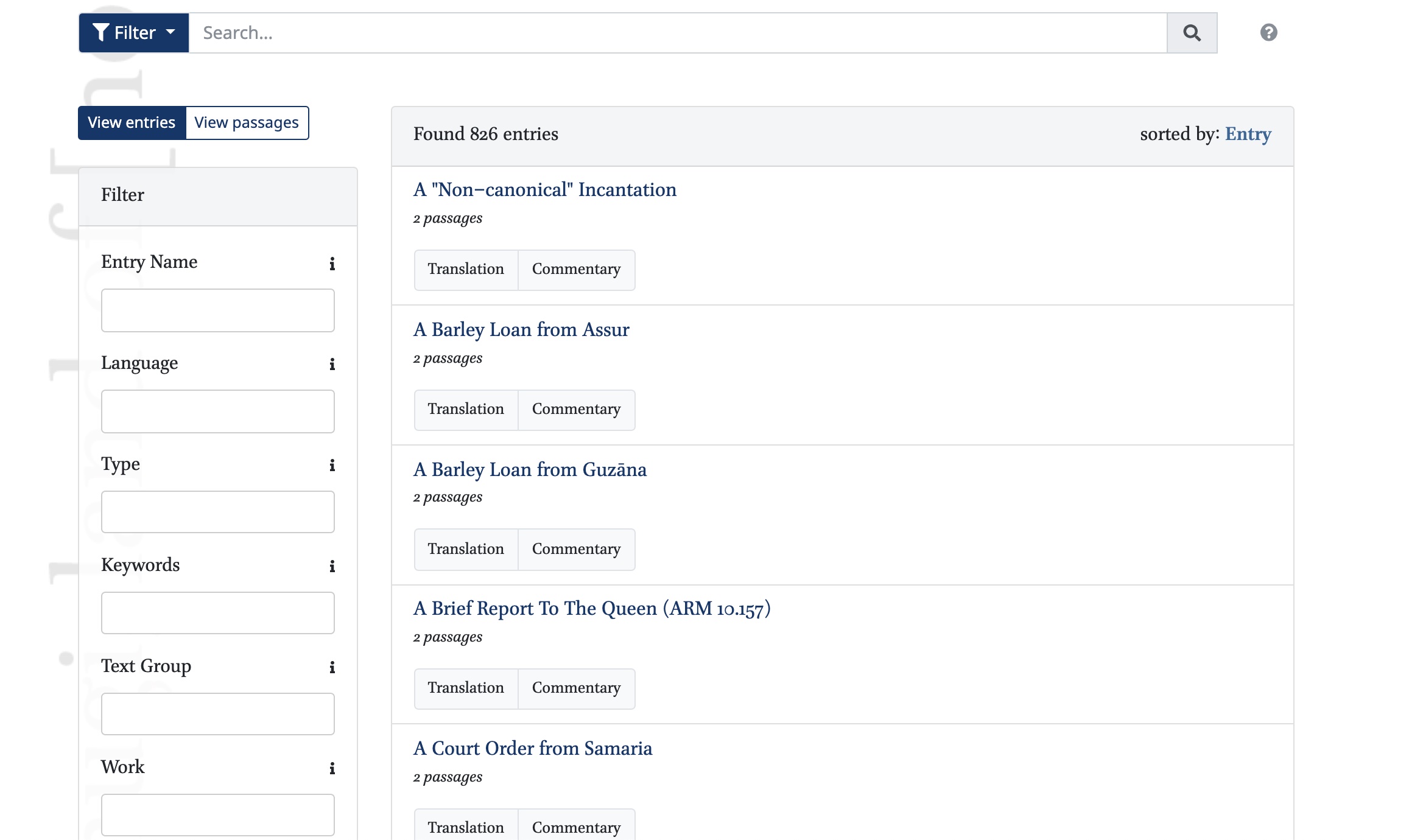The width and height of the screenshot is (1409, 840).
Task: Click the Search text field
Action: 678,33
